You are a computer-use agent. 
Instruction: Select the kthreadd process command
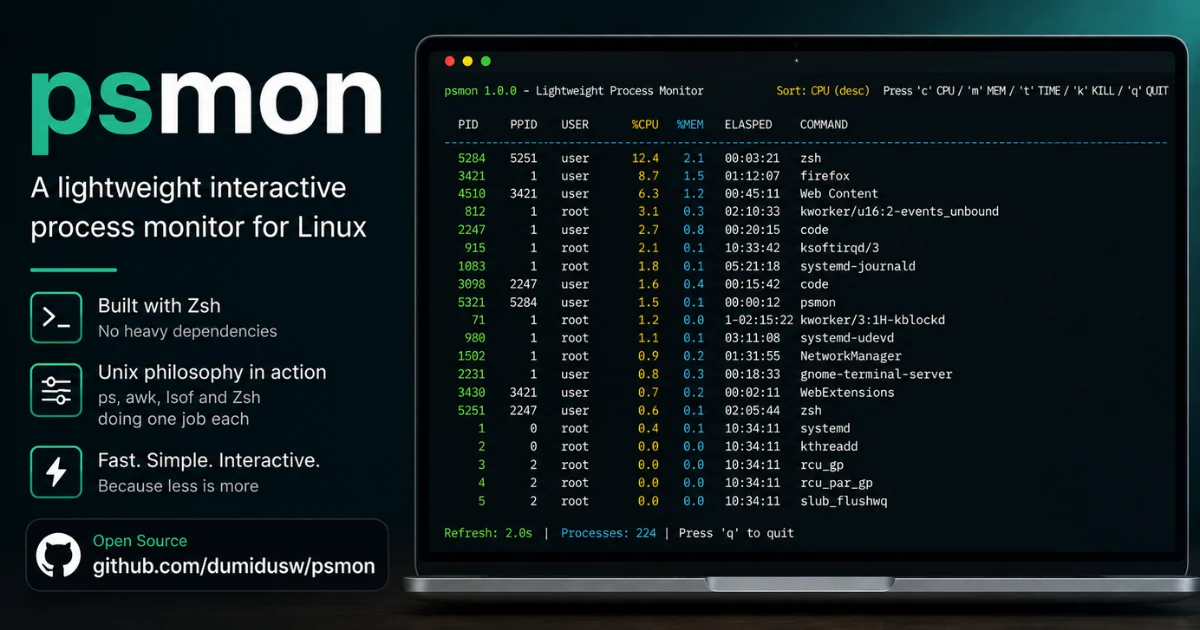tap(829, 446)
